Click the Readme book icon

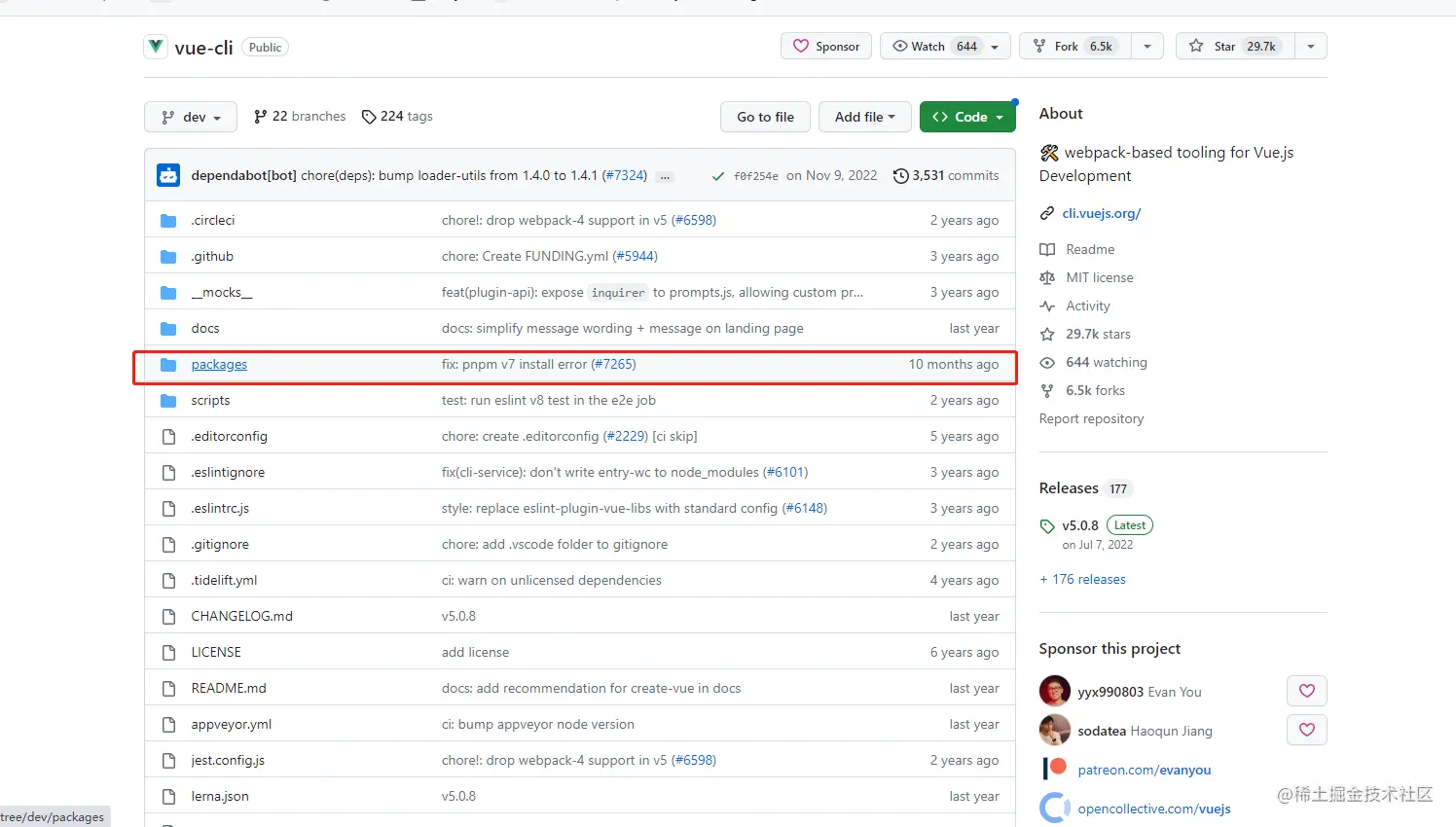click(x=1047, y=250)
